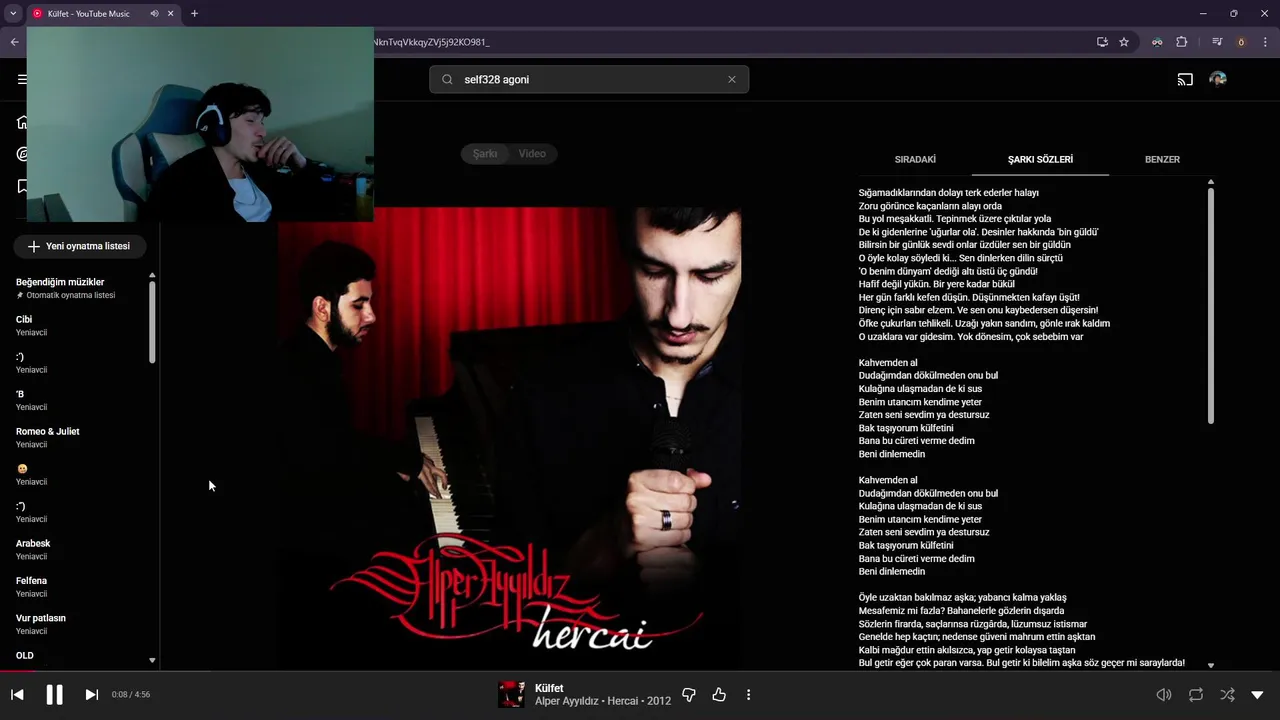Click the song title Külfet in player bar
The height and width of the screenshot is (720, 1280).
549,688
